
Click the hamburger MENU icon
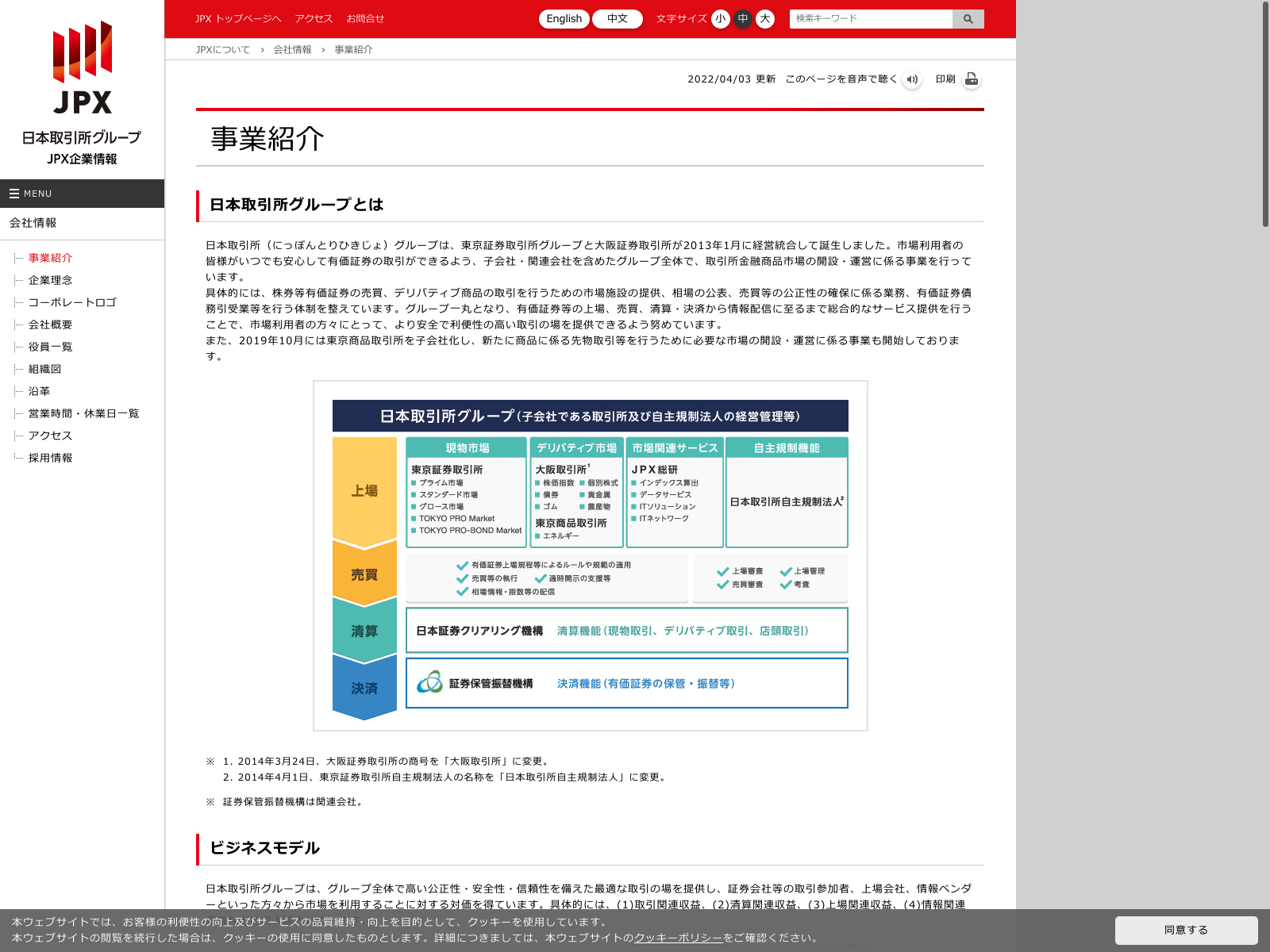coord(14,194)
